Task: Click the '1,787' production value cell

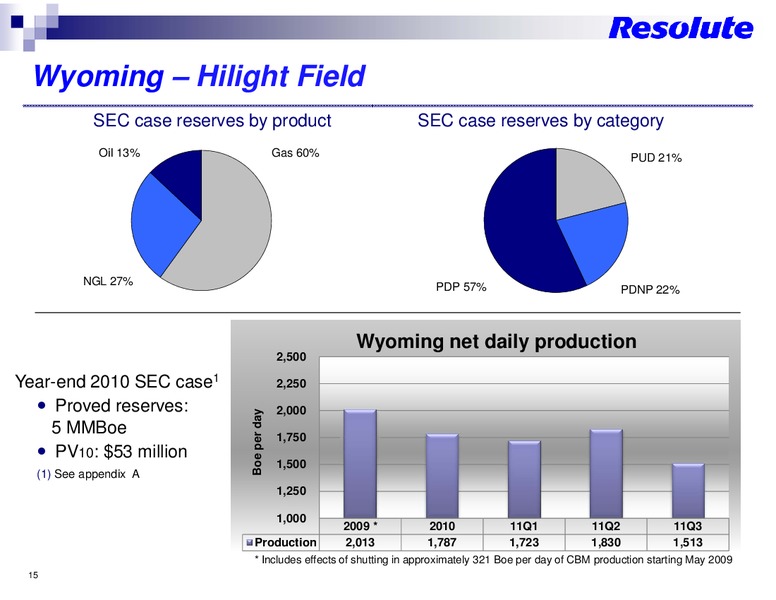Action: [442, 543]
